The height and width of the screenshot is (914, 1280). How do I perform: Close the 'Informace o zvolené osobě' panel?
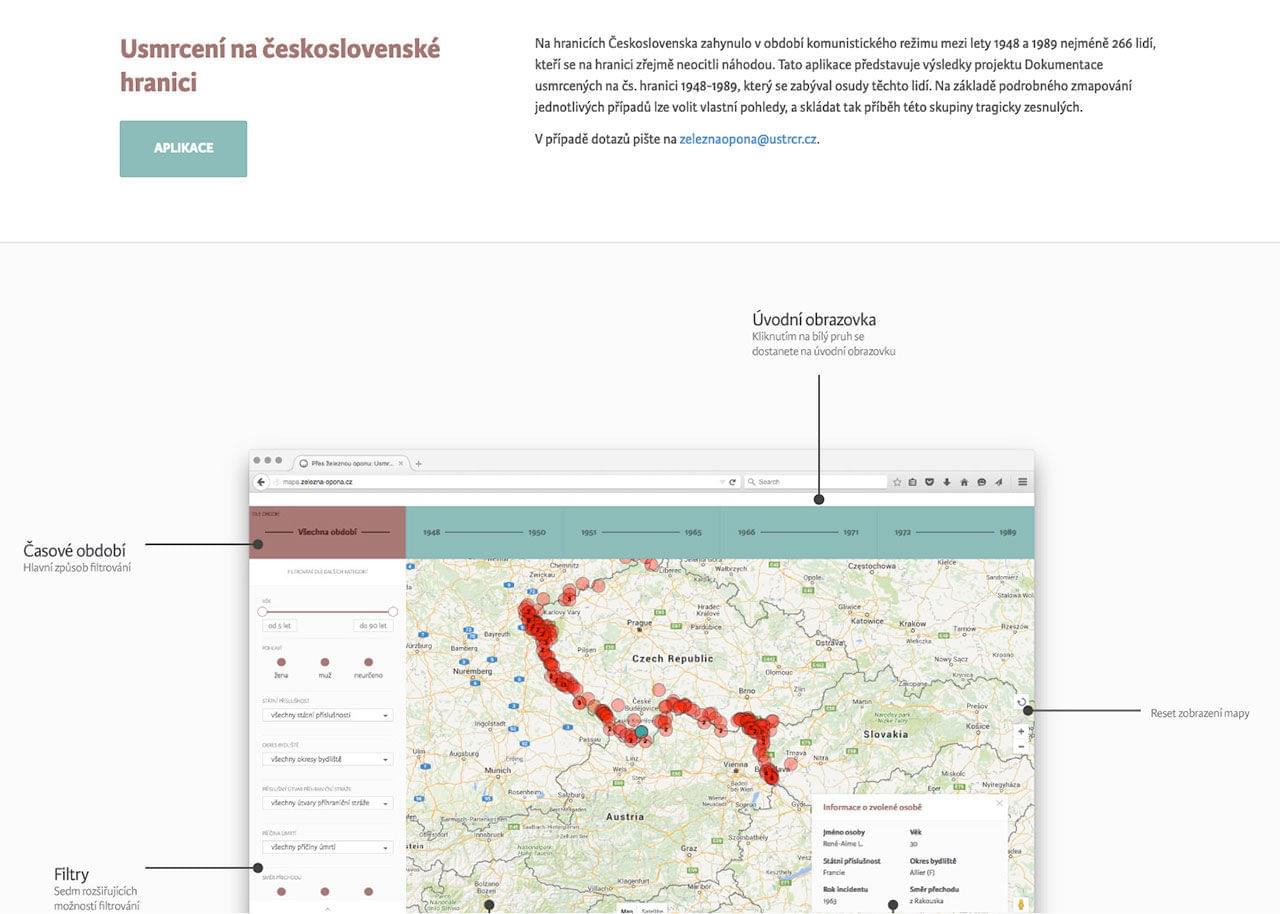(999, 804)
